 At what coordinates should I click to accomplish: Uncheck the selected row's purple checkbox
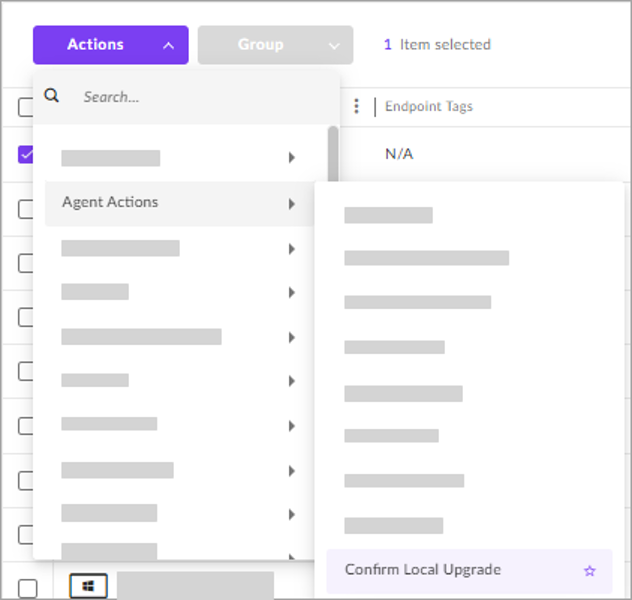point(27,155)
